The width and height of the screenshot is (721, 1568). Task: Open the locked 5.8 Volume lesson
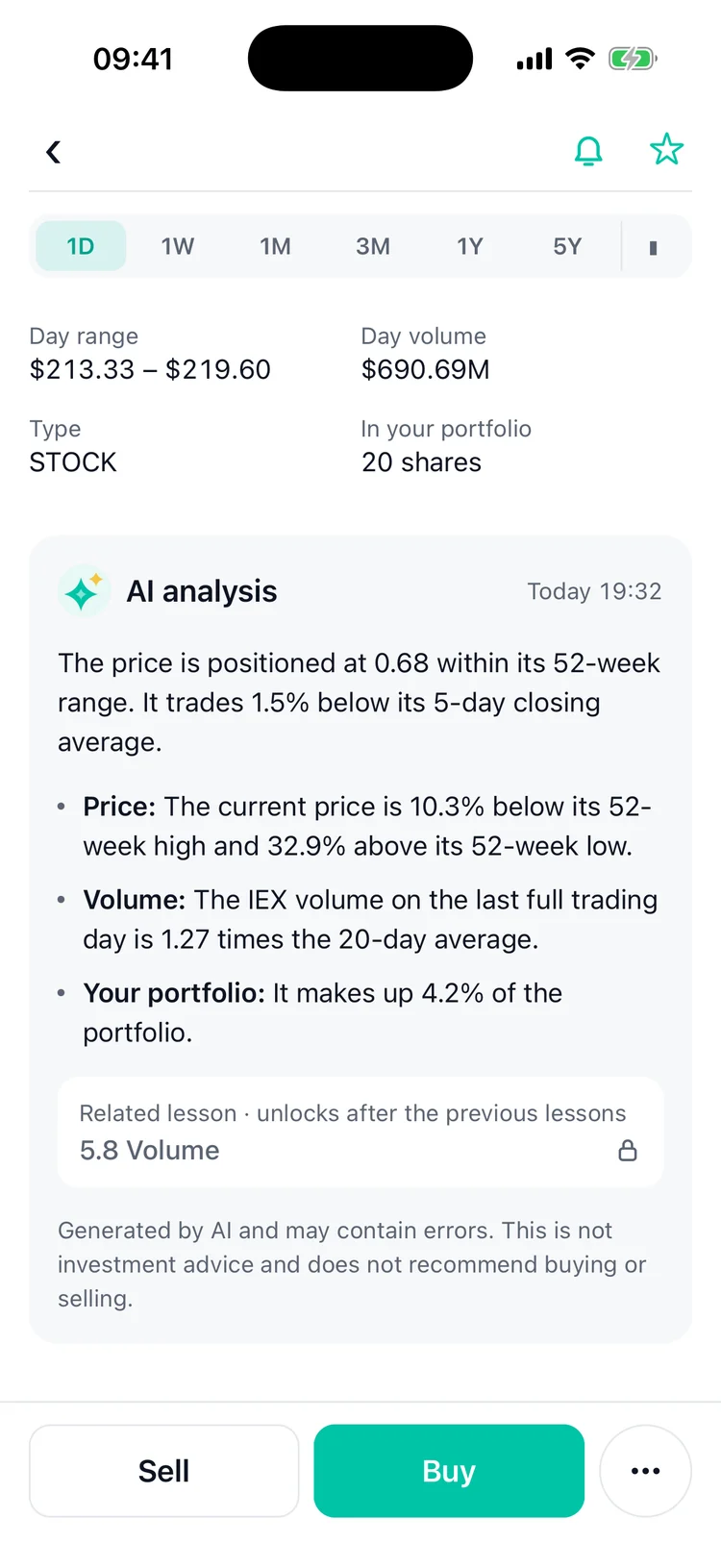pos(360,1132)
